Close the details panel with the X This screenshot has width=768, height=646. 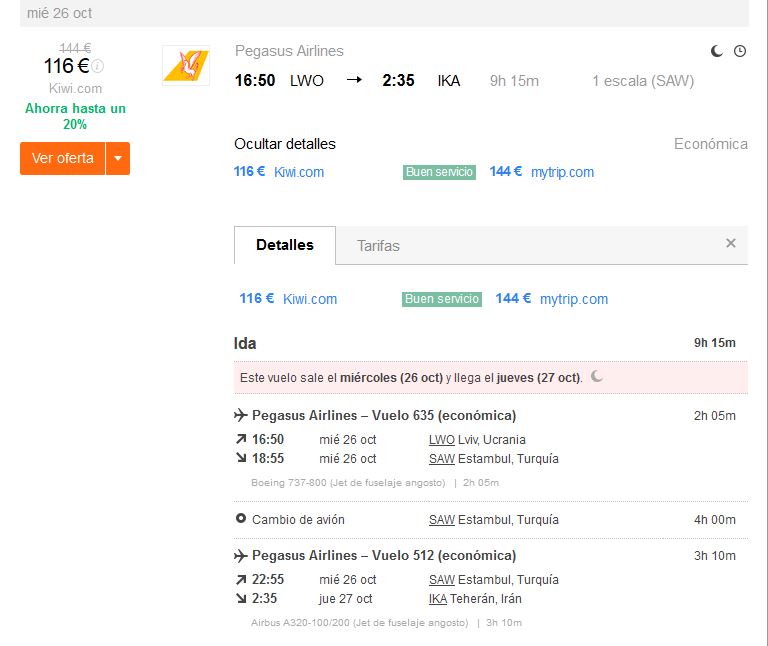pos(731,243)
